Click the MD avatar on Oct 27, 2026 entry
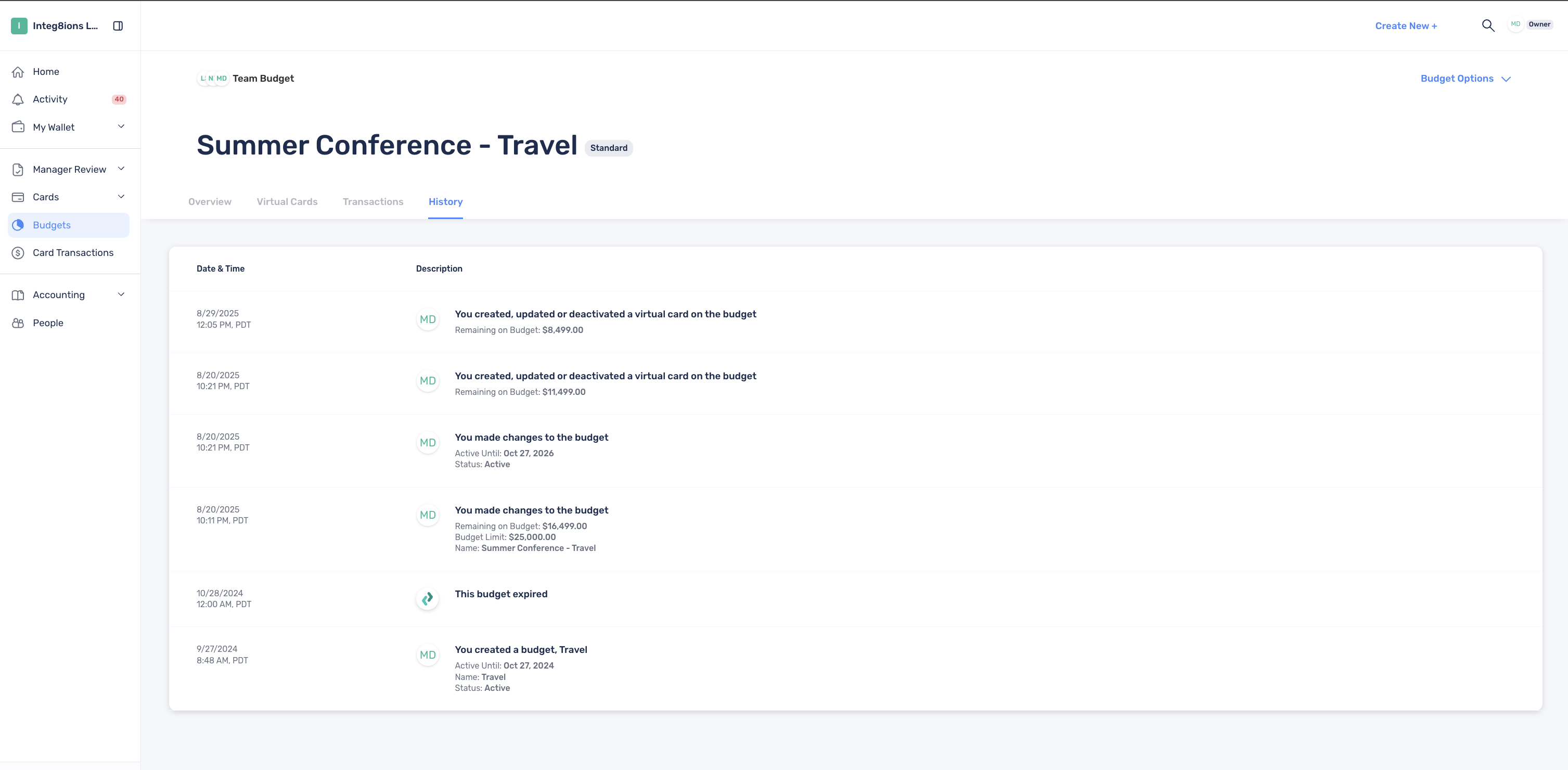Viewport: 1568px width, 770px height. click(428, 443)
